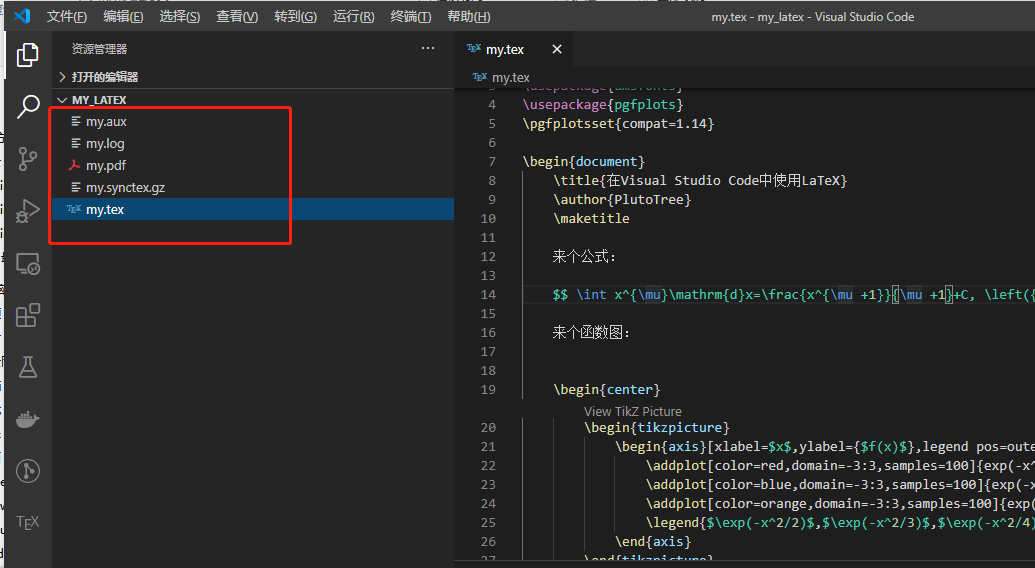
Task: Open the Run and Debug view
Action: [x=27, y=211]
